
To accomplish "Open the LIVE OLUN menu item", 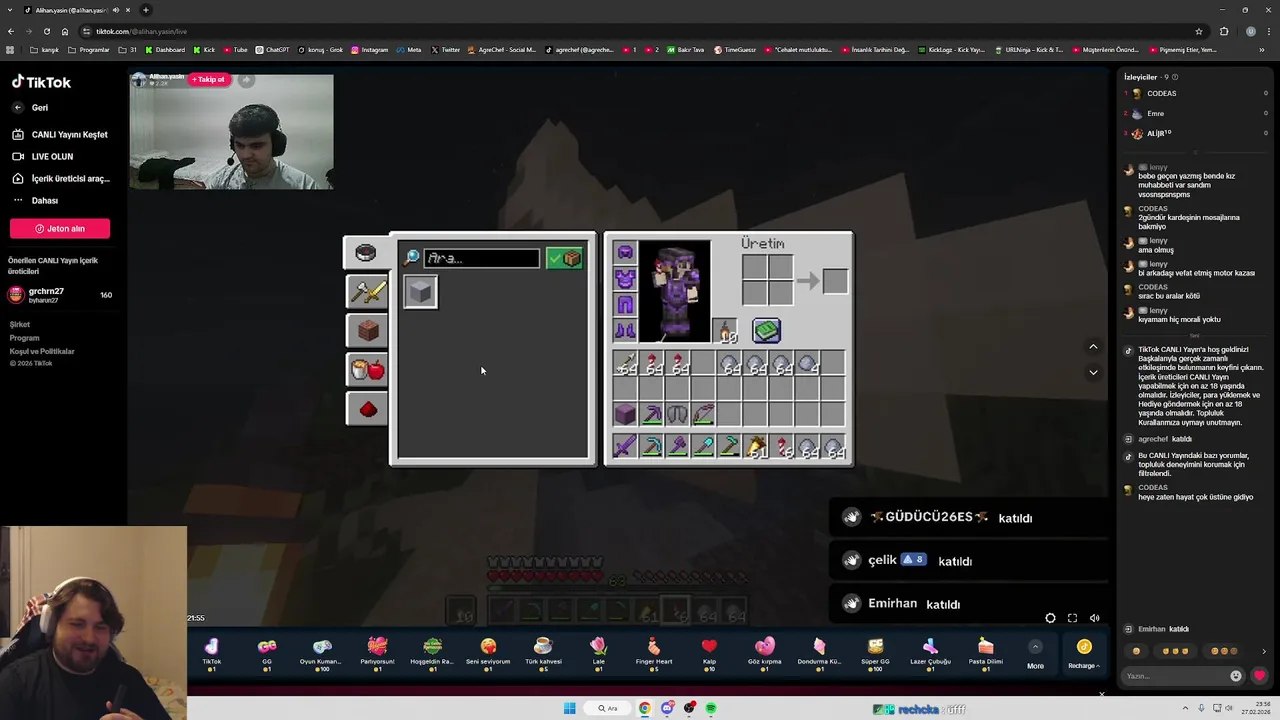I will (43, 156).
